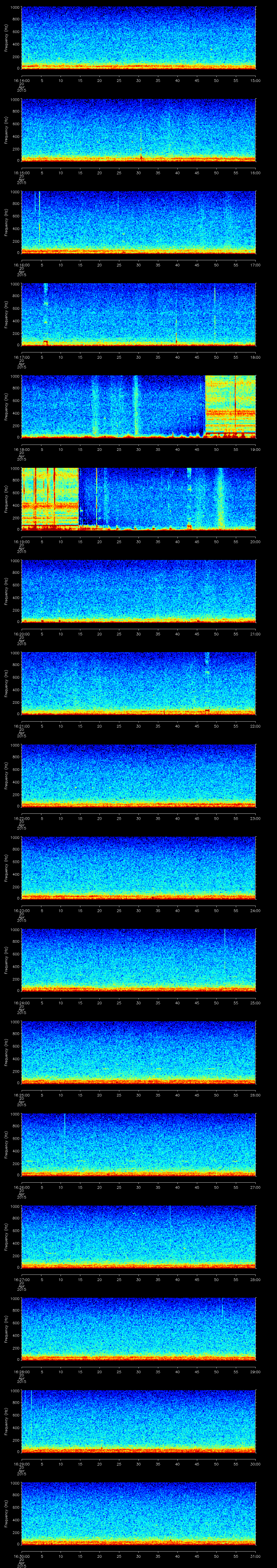This screenshot has height=1568, width=277.
Task: Click the spectrogram panel starting at 16:16:00
Action: pyautogui.click(x=138, y=222)
